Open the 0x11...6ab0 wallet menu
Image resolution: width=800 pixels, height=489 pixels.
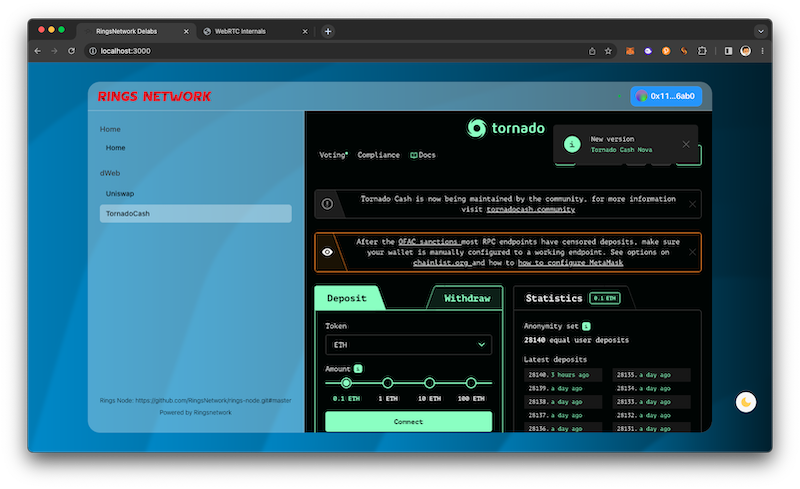point(666,96)
